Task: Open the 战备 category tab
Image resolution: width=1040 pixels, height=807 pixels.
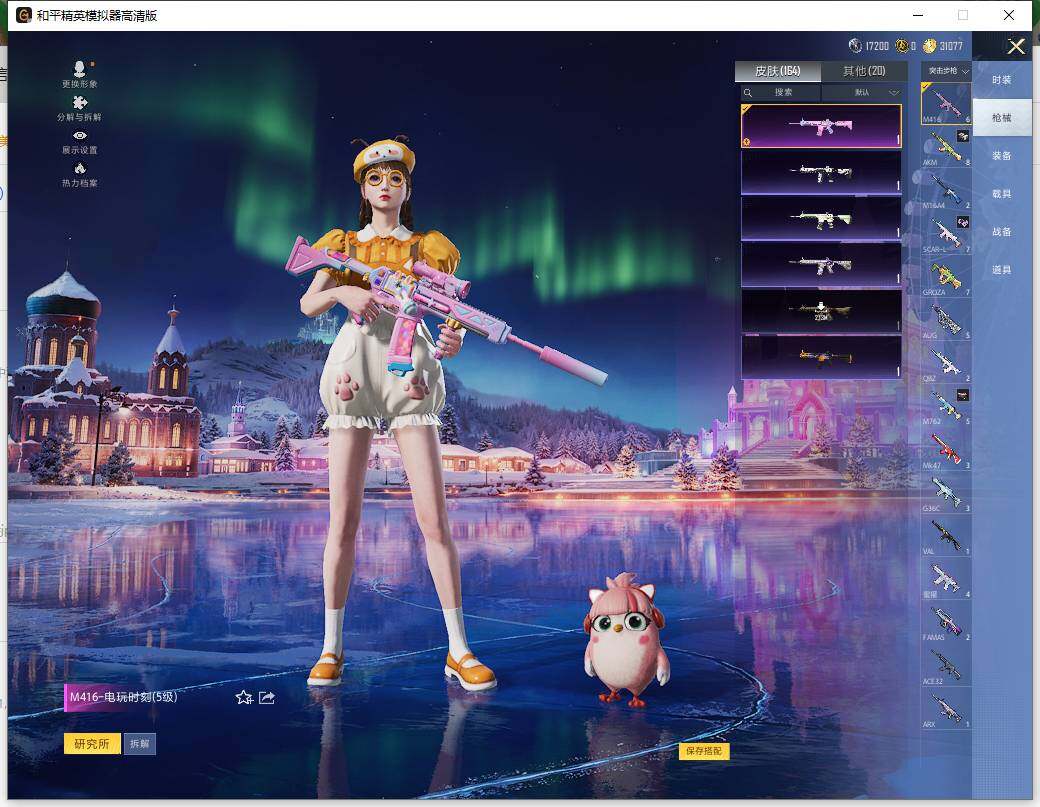Action: click(1002, 231)
